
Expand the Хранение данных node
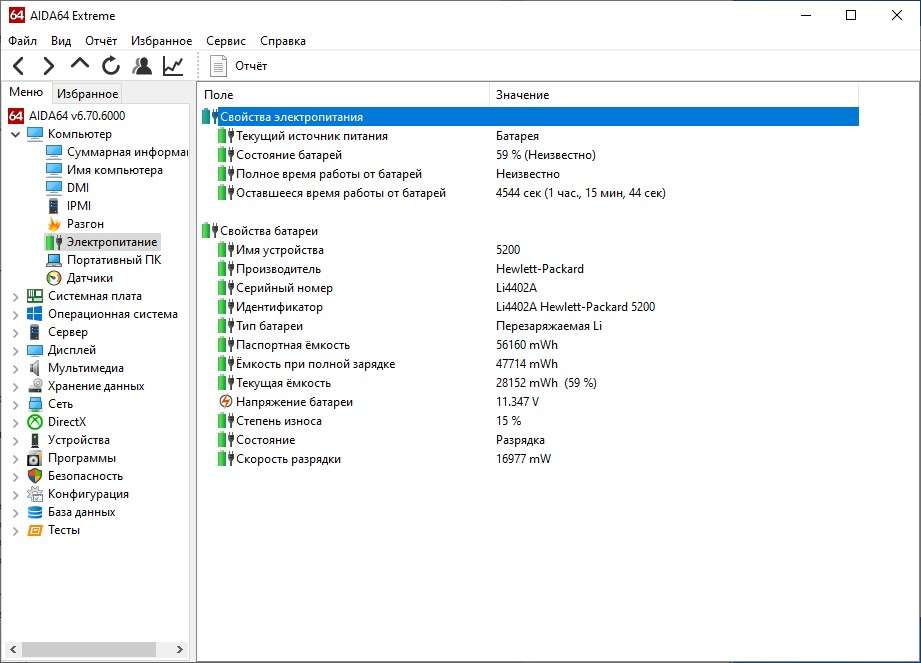pyautogui.click(x=16, y=386)
